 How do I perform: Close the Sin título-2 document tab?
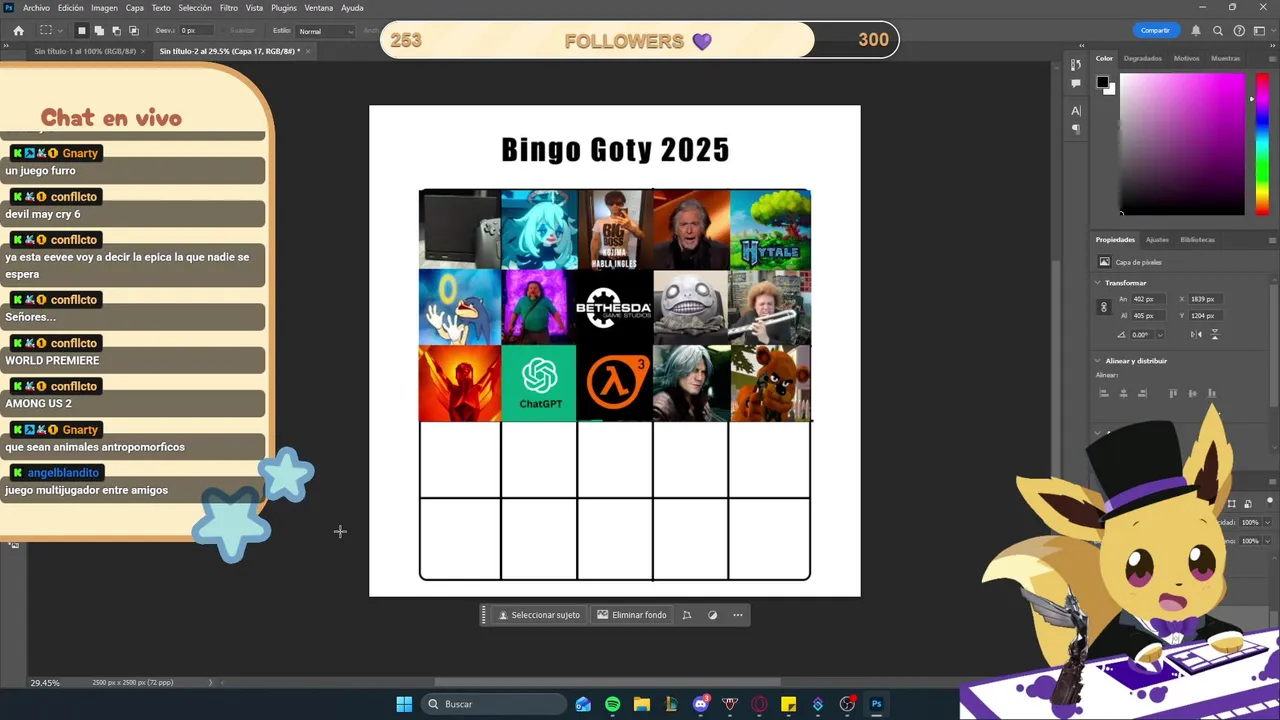[308, 51]
